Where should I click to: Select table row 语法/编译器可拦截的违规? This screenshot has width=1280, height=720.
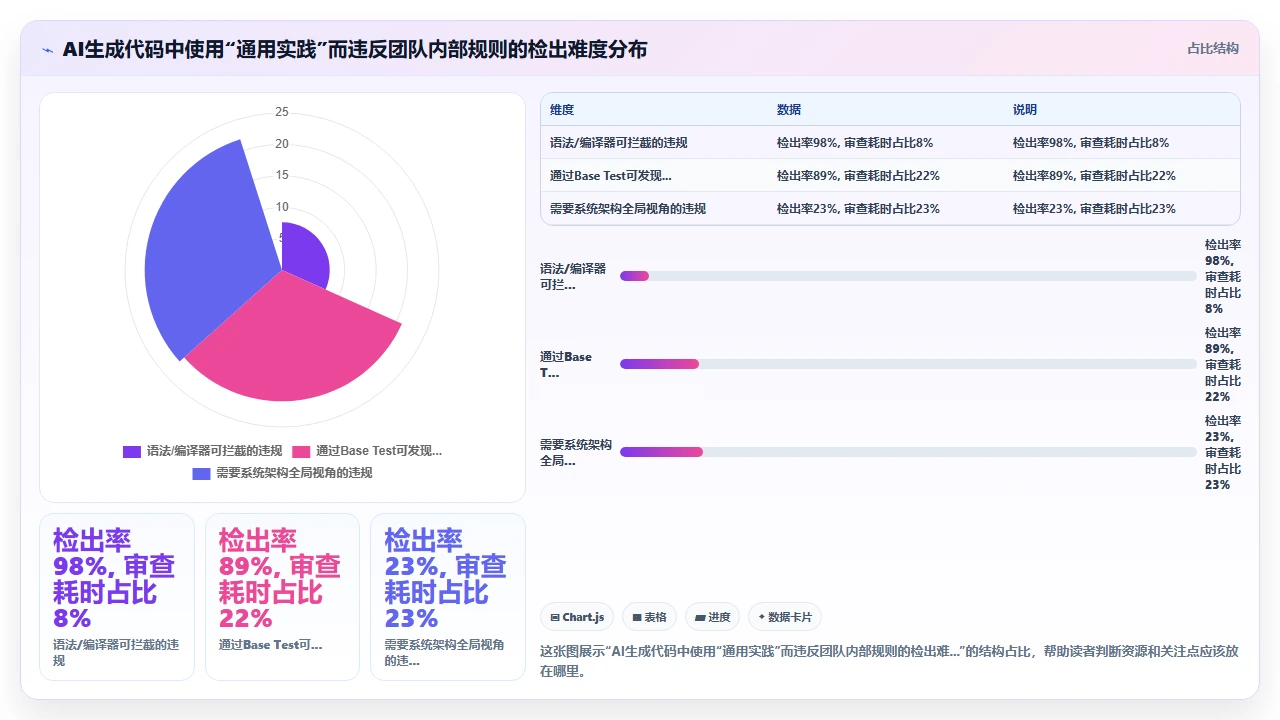pos(890,143)
